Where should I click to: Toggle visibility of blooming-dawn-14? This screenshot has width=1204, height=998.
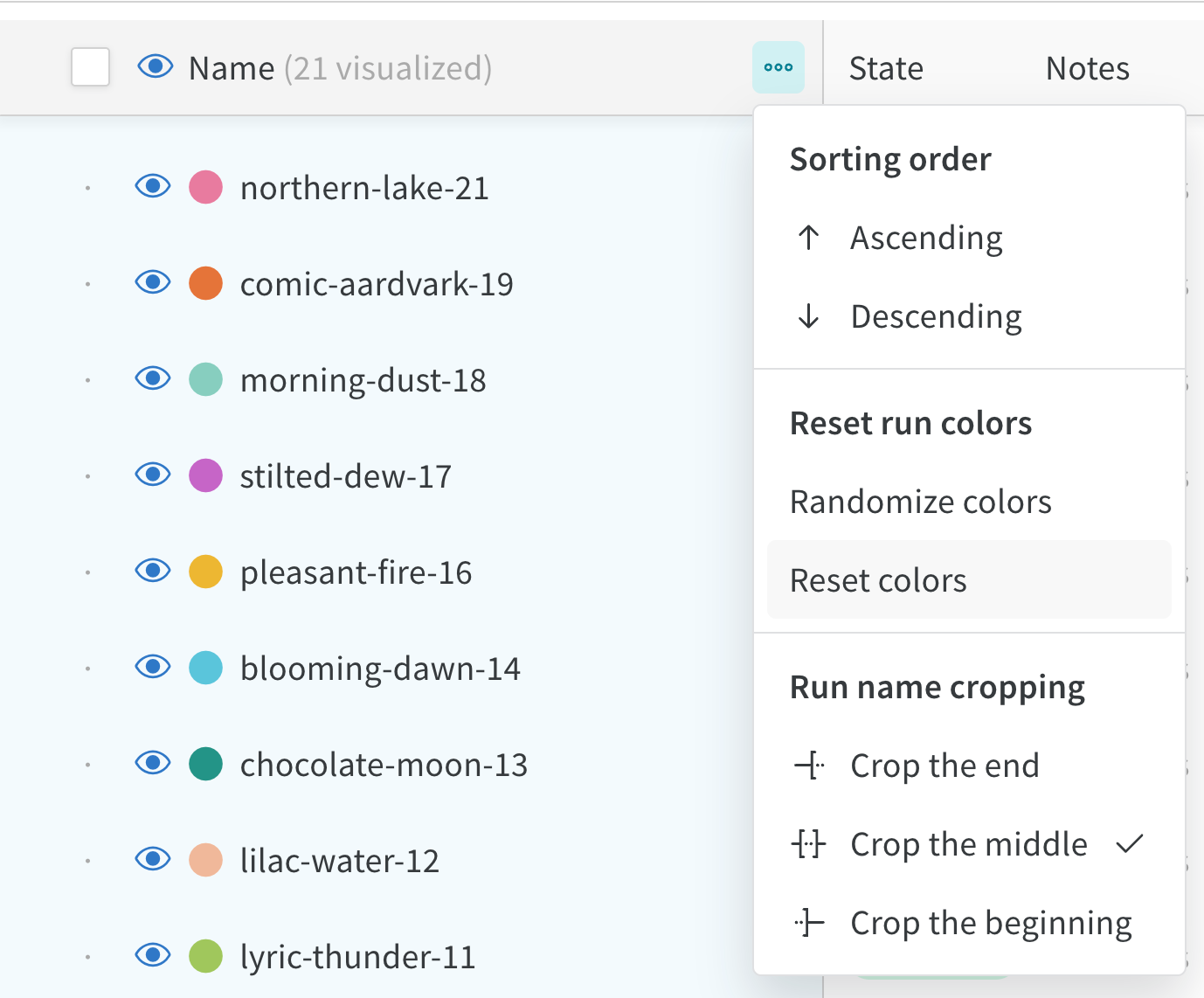(153, 667)
